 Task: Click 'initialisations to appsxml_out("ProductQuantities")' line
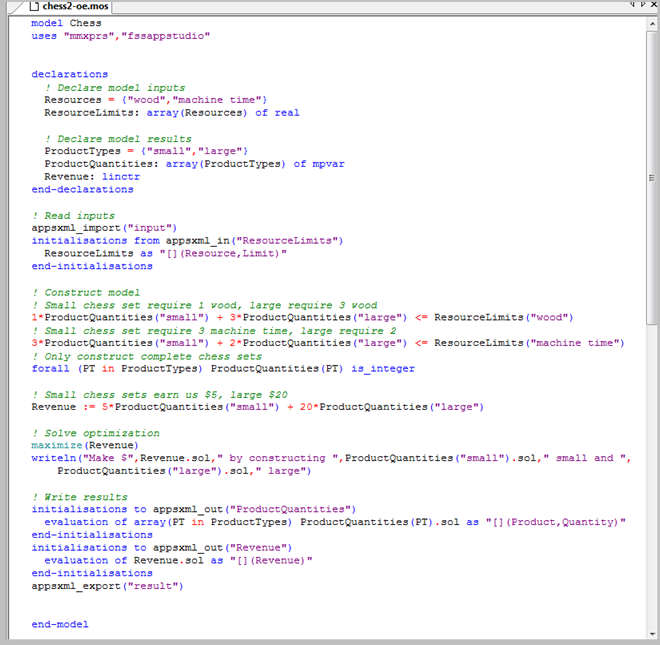coord(194,509)
